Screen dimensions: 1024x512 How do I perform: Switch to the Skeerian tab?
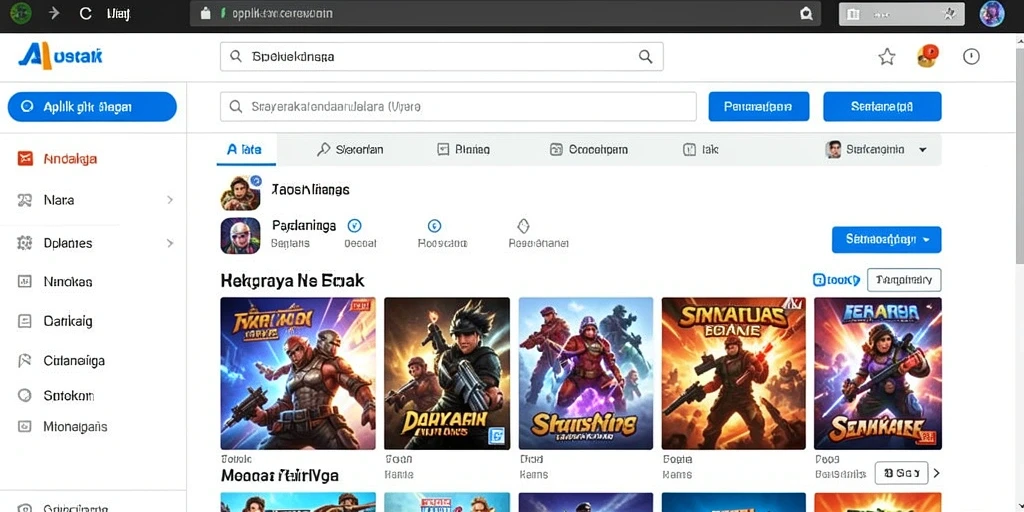click(350, 150)
